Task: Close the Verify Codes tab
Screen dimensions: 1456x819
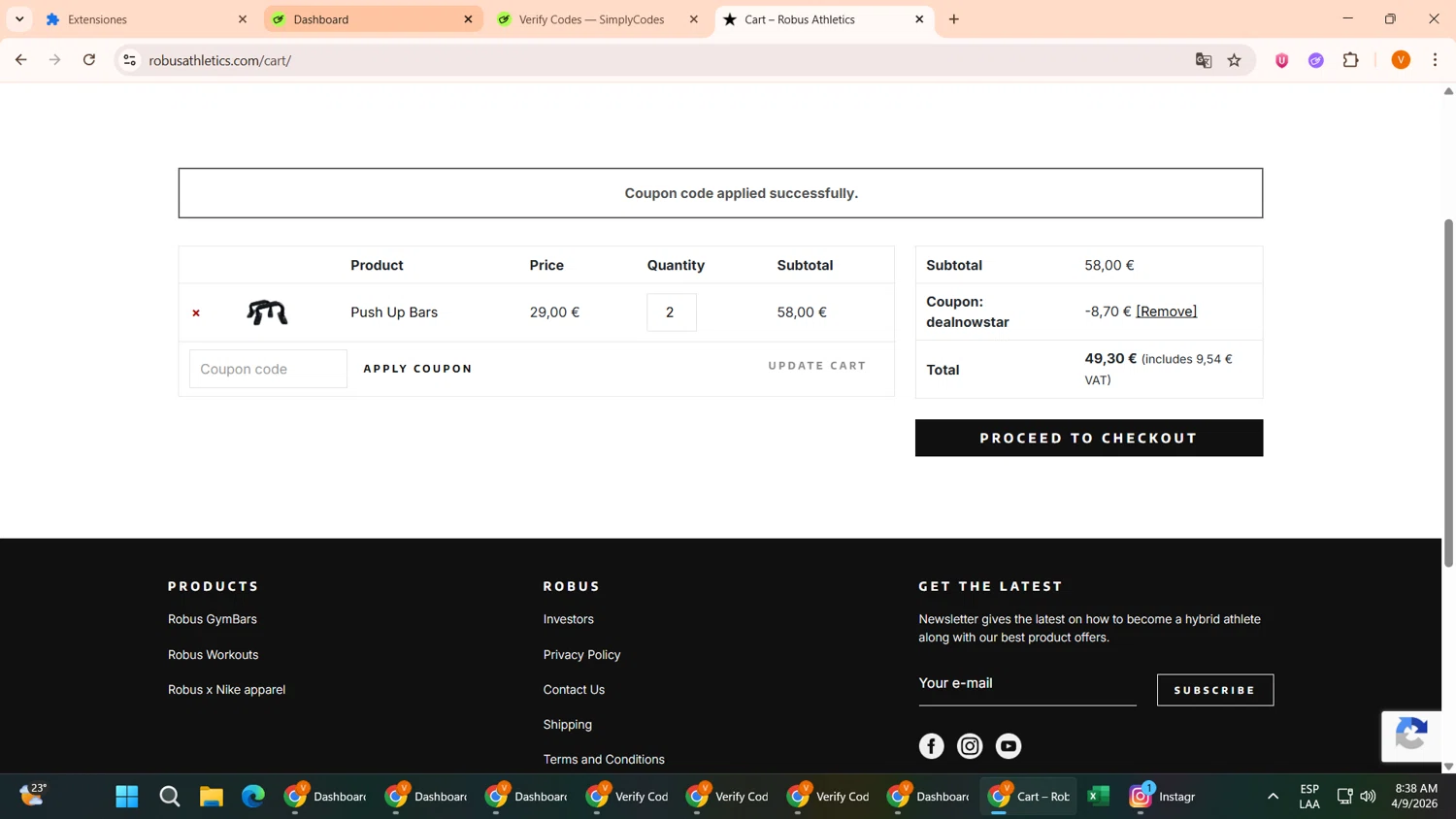Action: pyautogui.click(x=694, y=19)
